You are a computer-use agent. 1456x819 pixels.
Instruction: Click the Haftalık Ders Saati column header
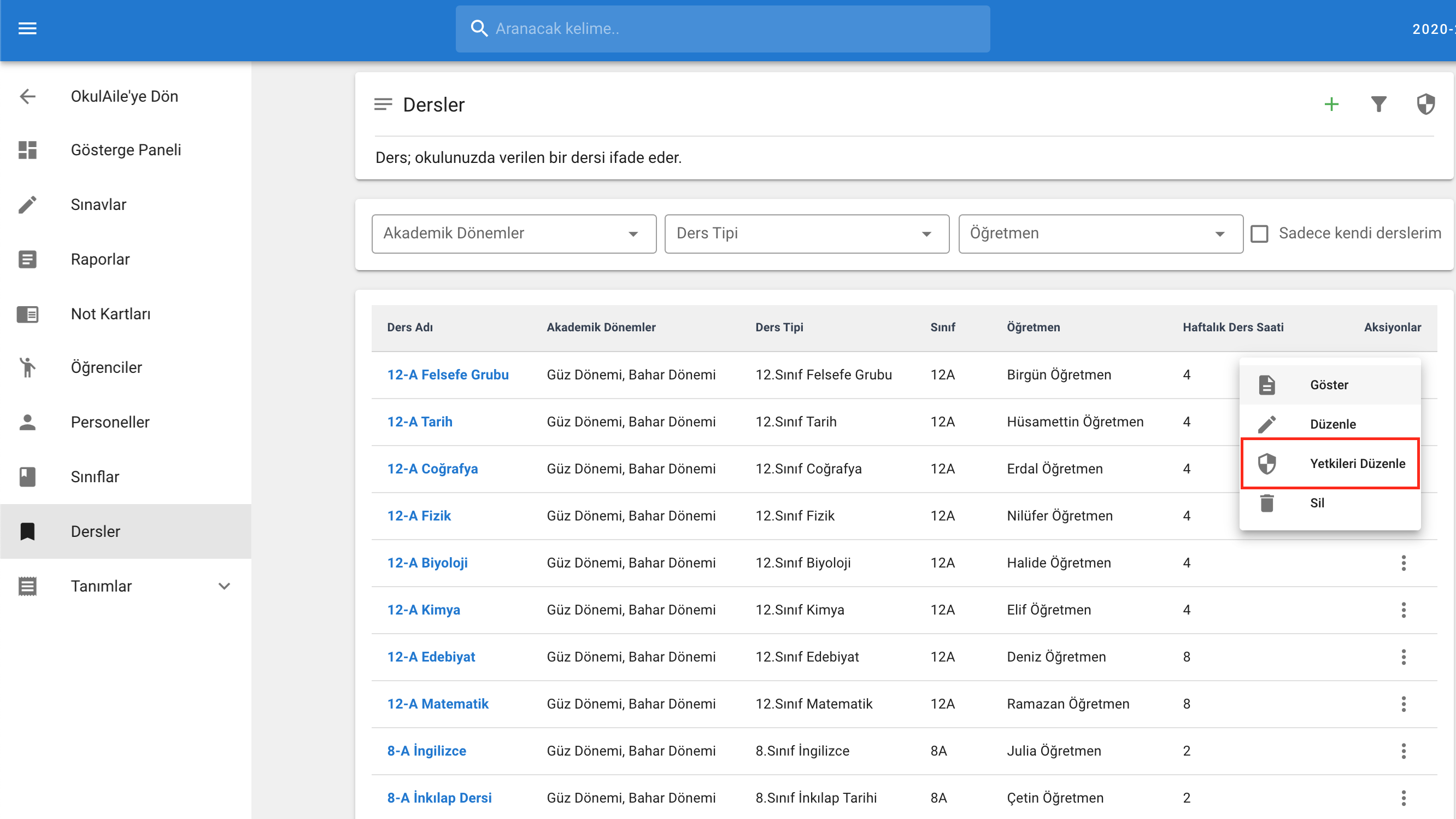[x=1234, y=327]
